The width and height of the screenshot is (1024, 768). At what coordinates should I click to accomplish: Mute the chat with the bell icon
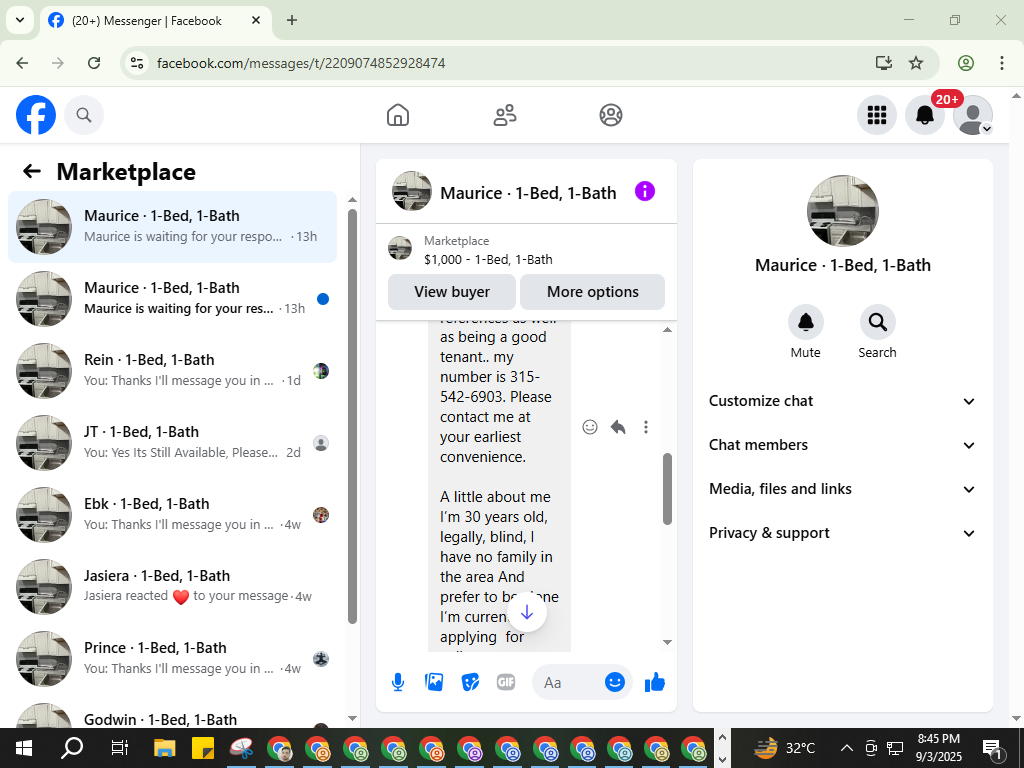coord(806,322)
